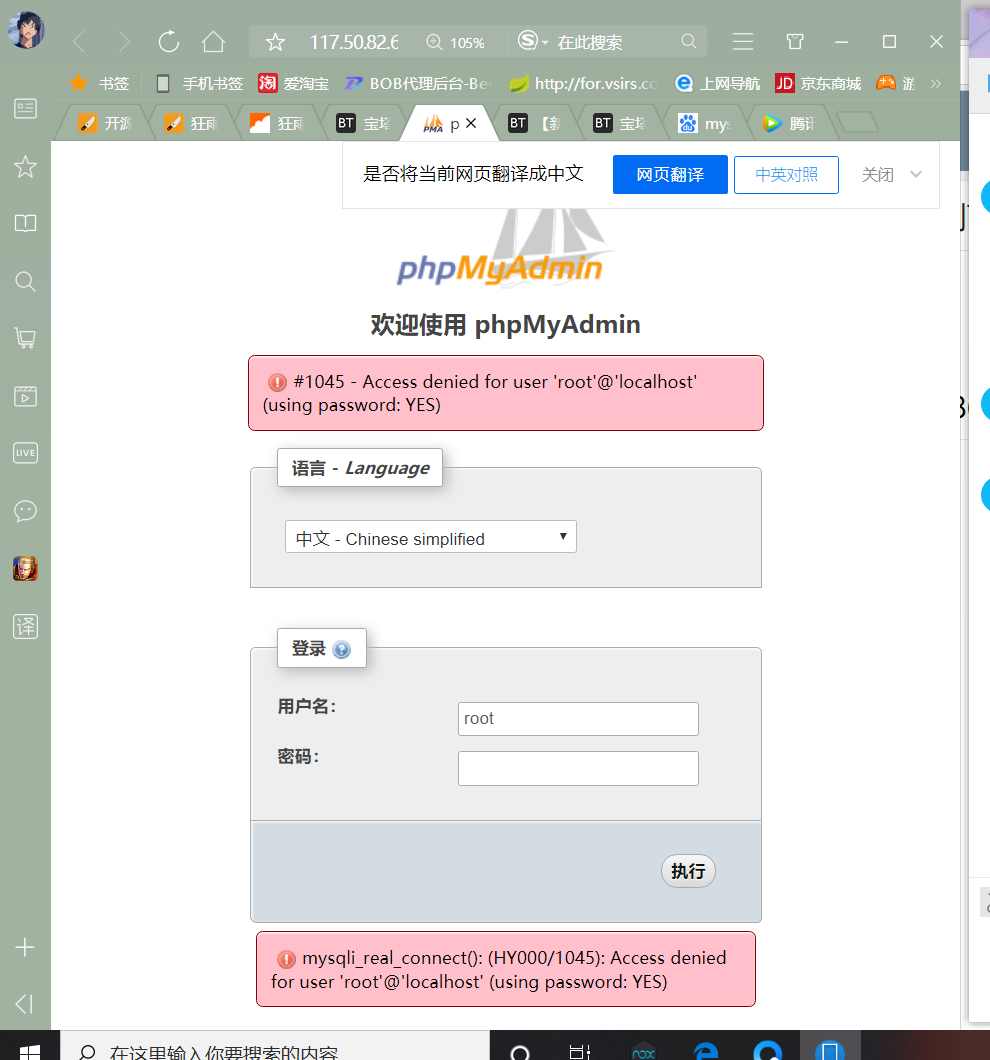Switch to the 狂雨 tab with orange icon
The height and width of the screenshot is (1060, 990).
point(277,123)
